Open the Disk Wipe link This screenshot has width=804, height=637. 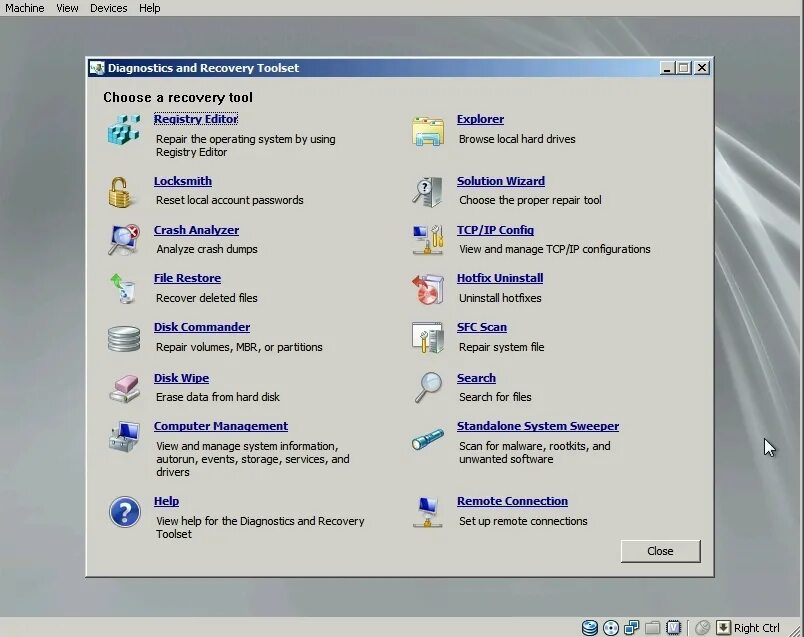(182, 378)
